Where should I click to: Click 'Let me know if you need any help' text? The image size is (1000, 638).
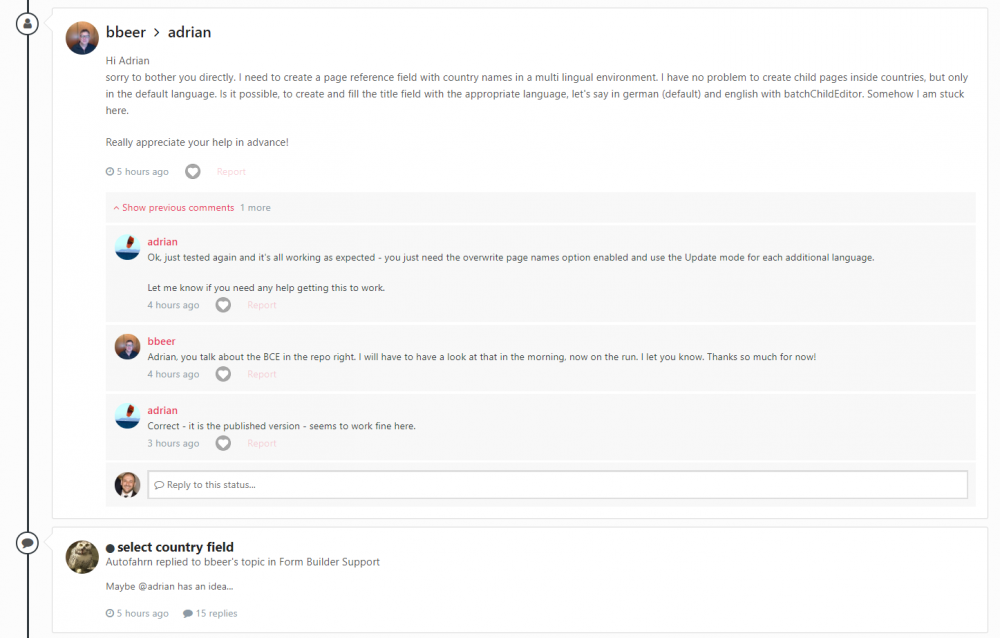pos(266,288)
